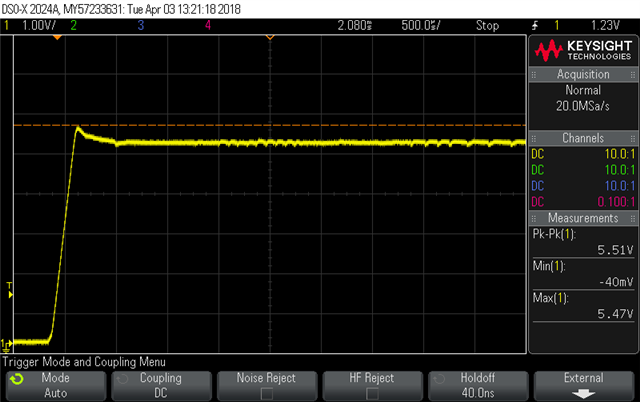The width and height of the screenshot is (640, 402).
Task: Click the 2.080 delay time value
Action: [355, 25]
